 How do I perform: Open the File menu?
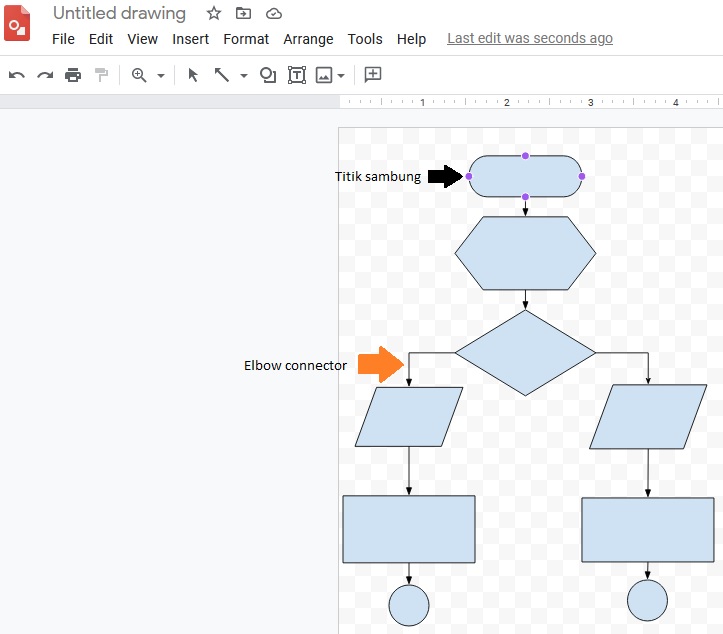click(63, 39)
